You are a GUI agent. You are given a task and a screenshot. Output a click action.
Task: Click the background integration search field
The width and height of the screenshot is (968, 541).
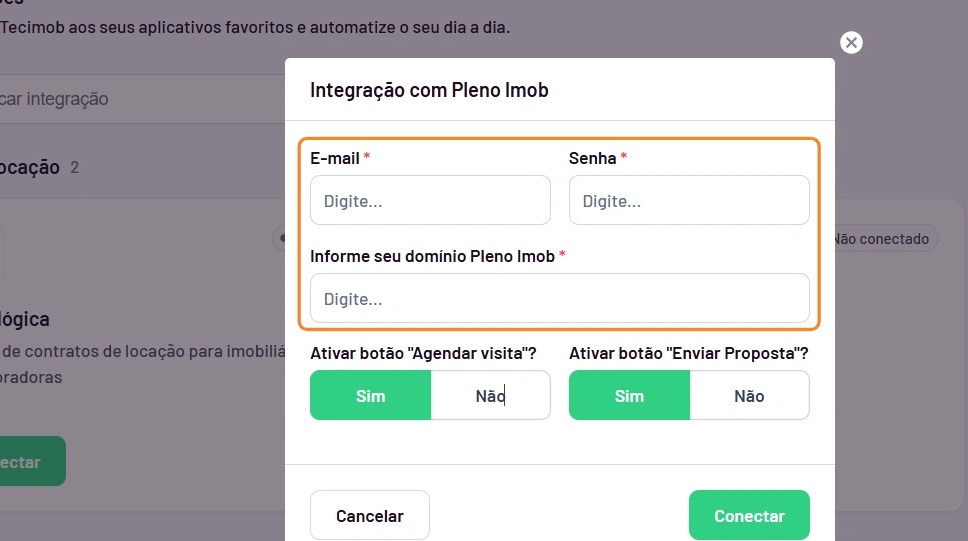(x=142, y=99)
